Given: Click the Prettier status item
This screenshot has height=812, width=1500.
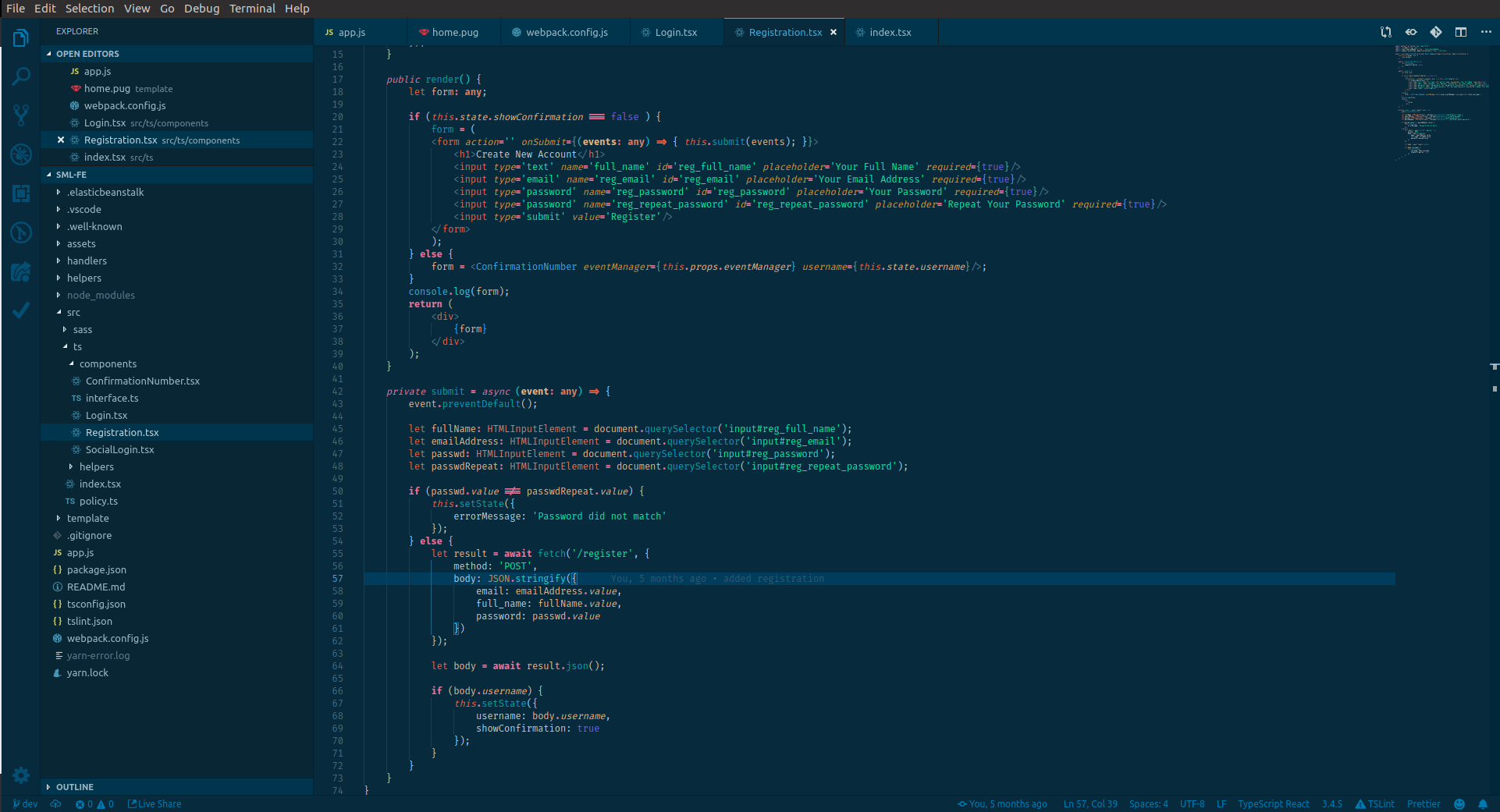Looking at the screenshot, I should tap(1424, 804).
